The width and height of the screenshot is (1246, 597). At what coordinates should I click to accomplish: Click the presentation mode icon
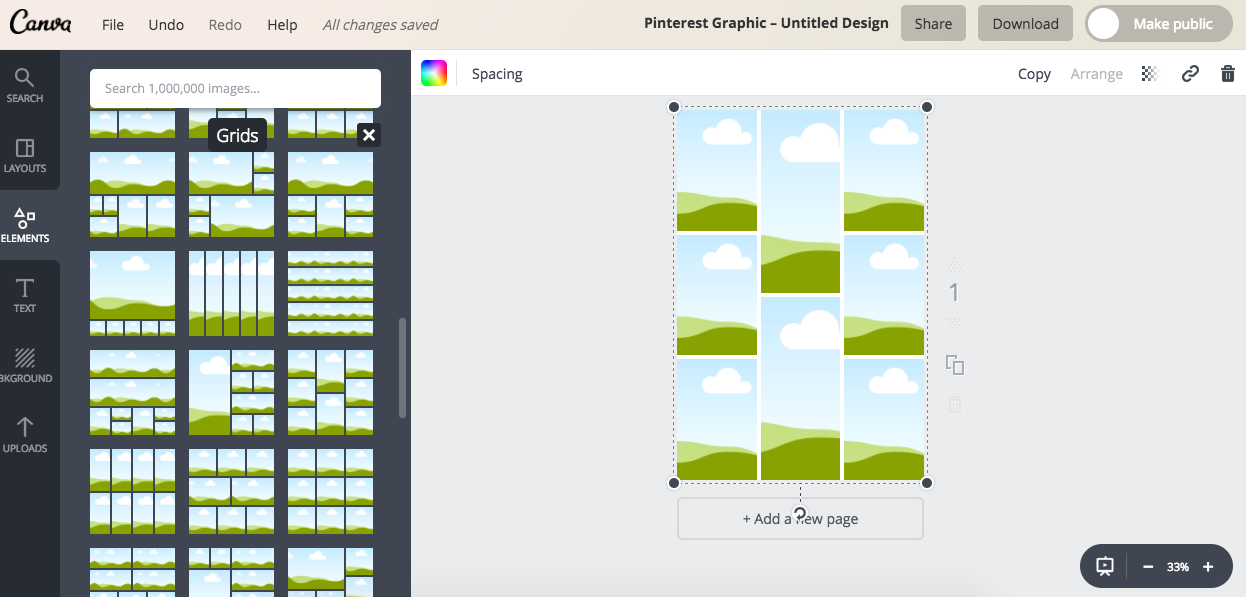[1105, 566]
